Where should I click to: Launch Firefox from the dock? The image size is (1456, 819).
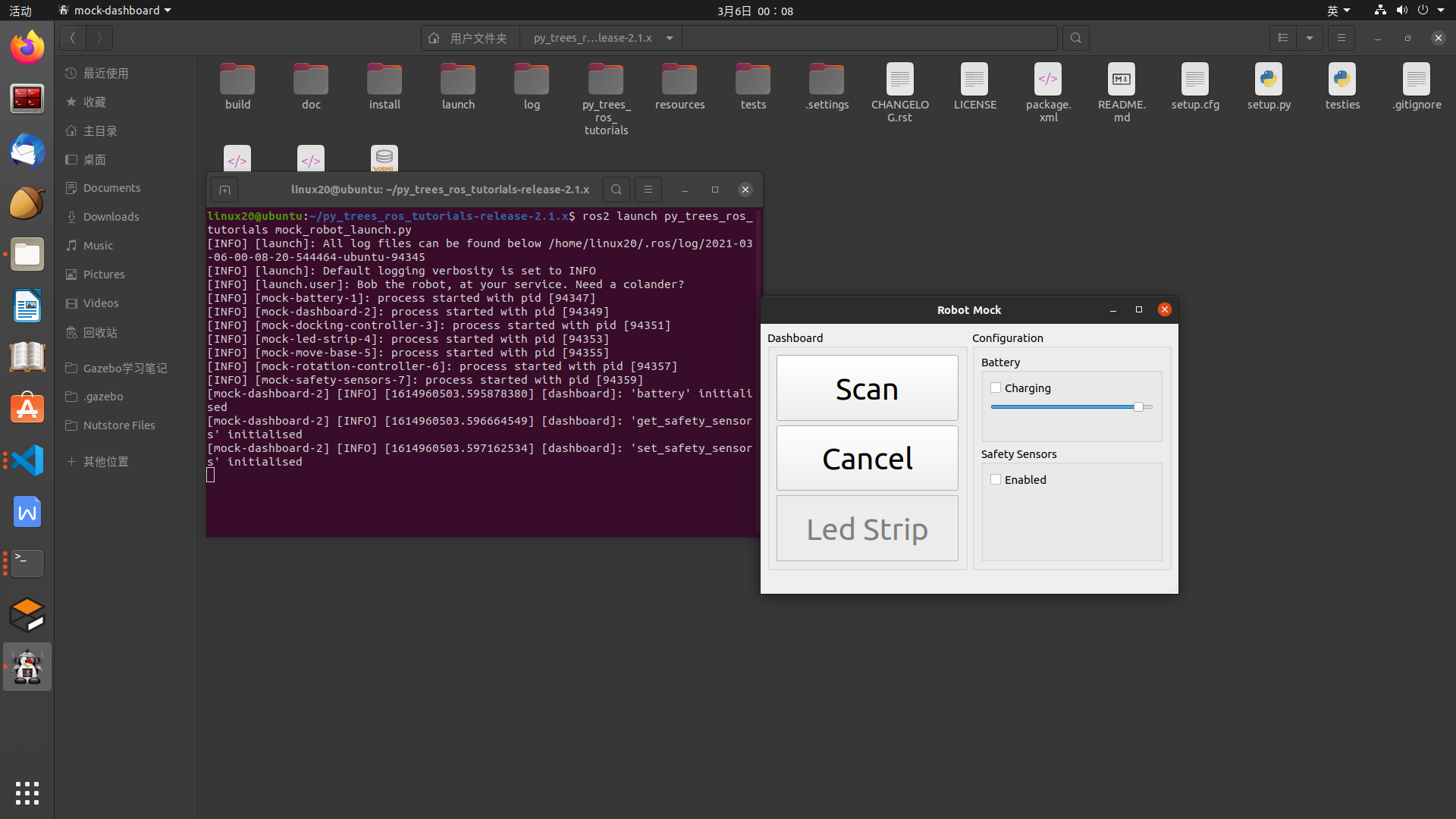tap(27, 47)
